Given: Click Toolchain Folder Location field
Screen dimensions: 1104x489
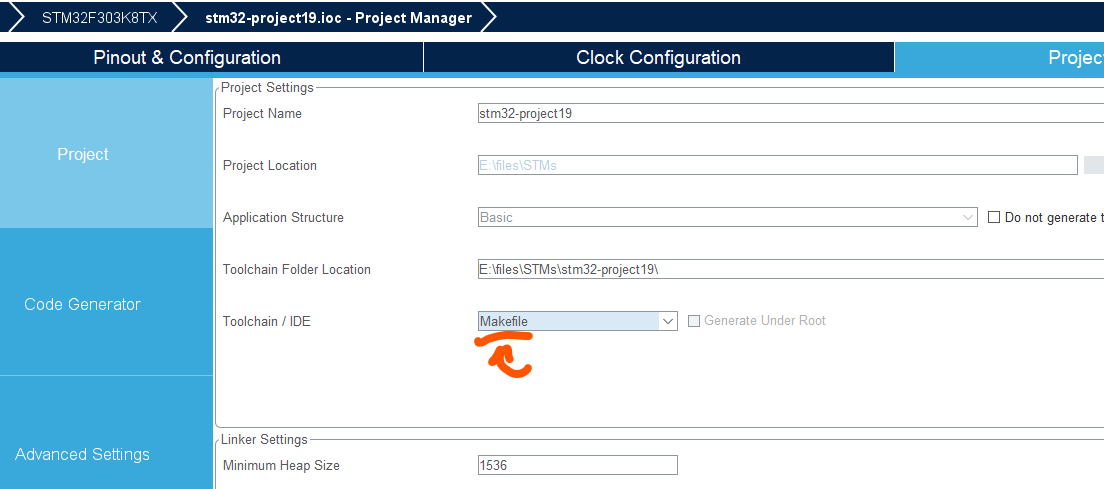Looking at the screenshot, I should coord(780,269).
